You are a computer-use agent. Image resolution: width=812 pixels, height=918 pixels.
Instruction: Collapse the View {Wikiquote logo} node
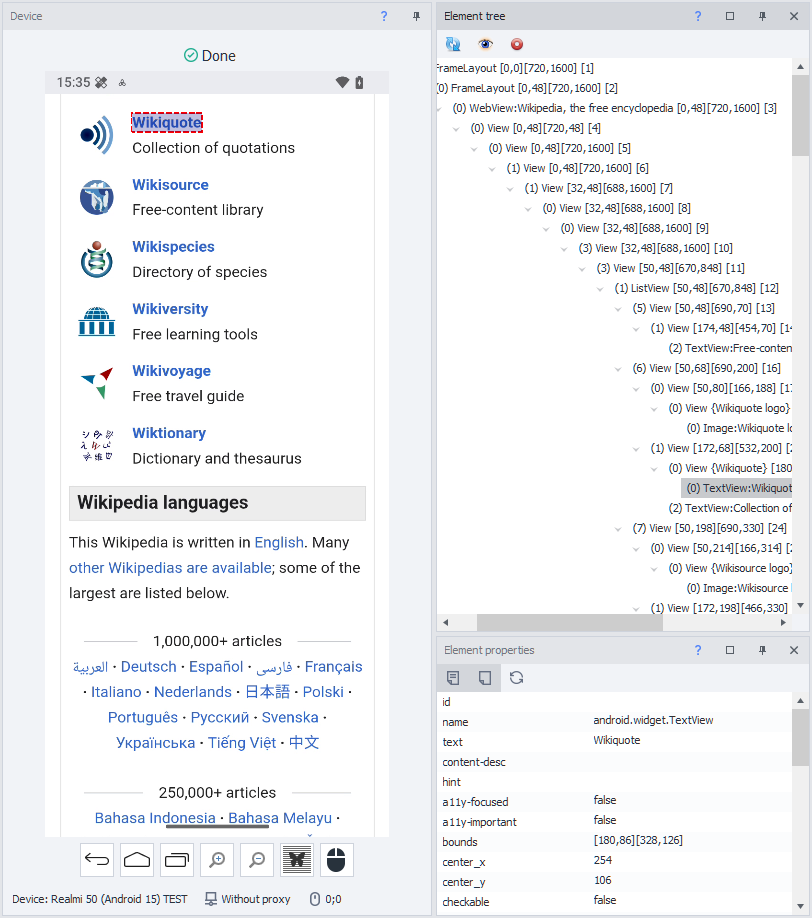coord(655,409)
